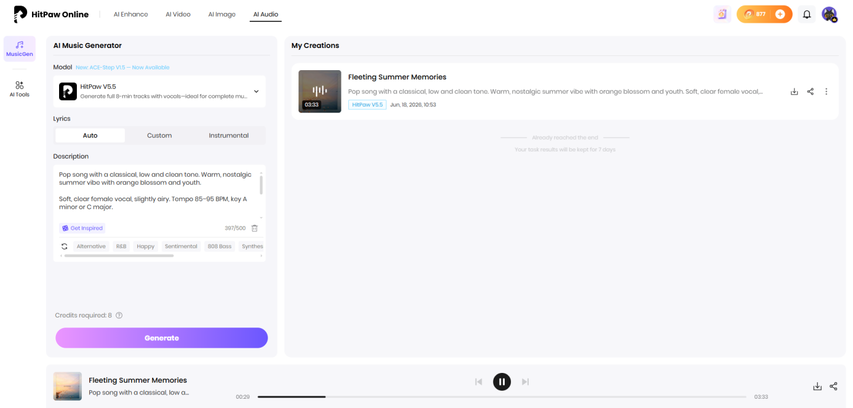Open the HitPaw Online logo home
This screenshot has height=408, width=853.
pos(51,14)
